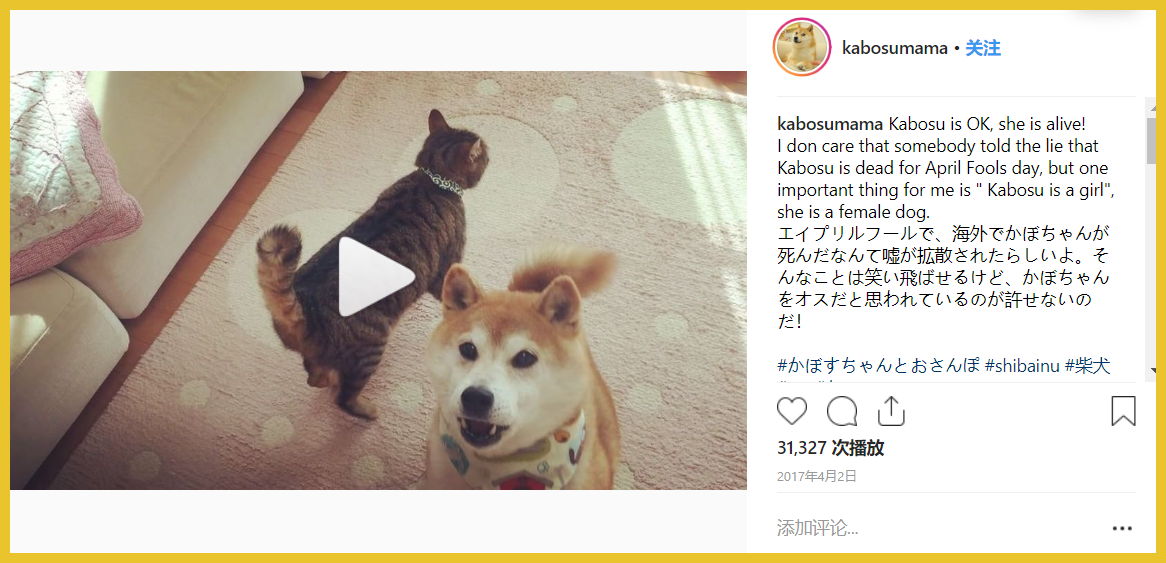Share the post using the upload arrow icon
This screenshot has height=563, width=1166.
(891, 410)
